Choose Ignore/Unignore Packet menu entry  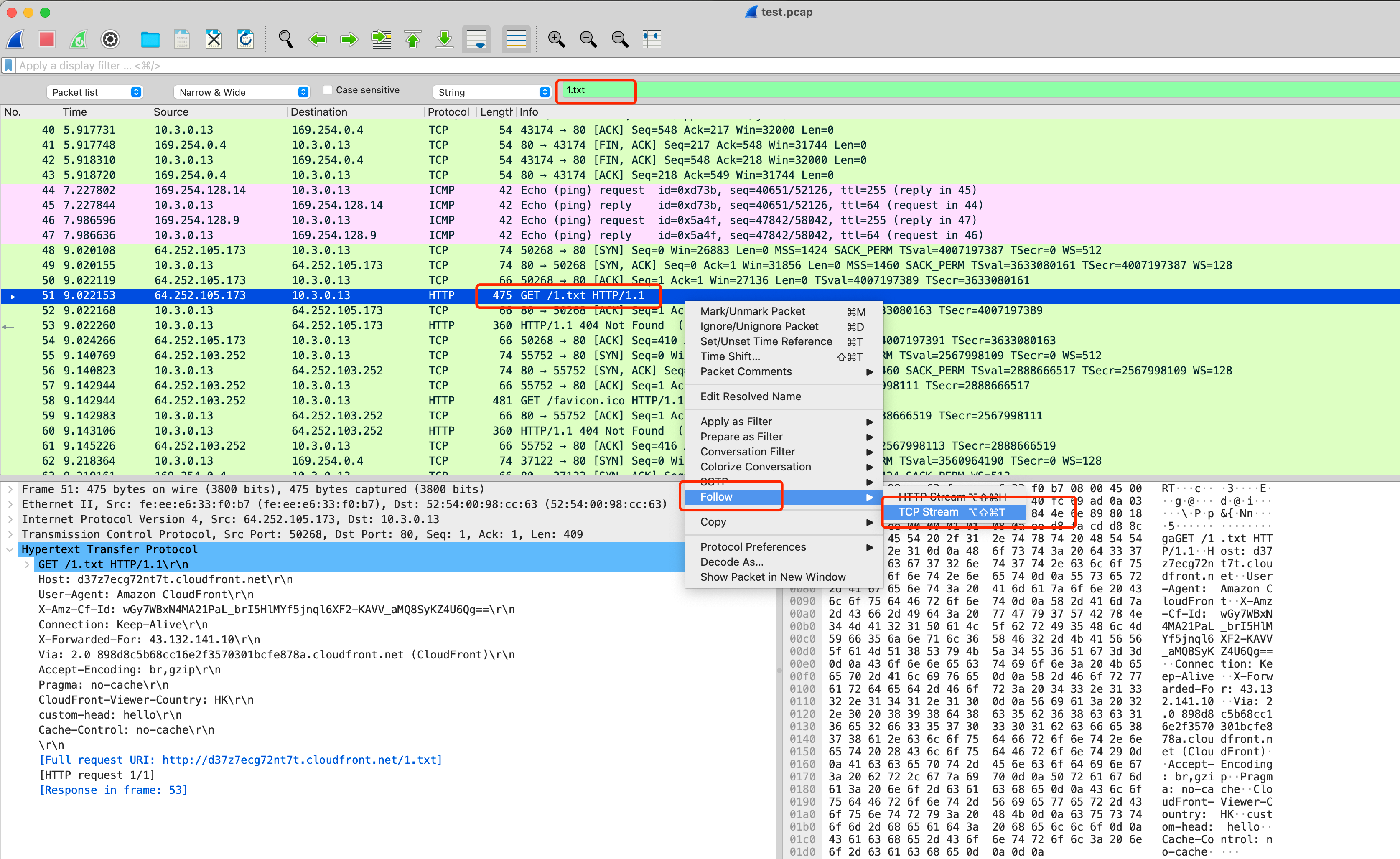784,327
